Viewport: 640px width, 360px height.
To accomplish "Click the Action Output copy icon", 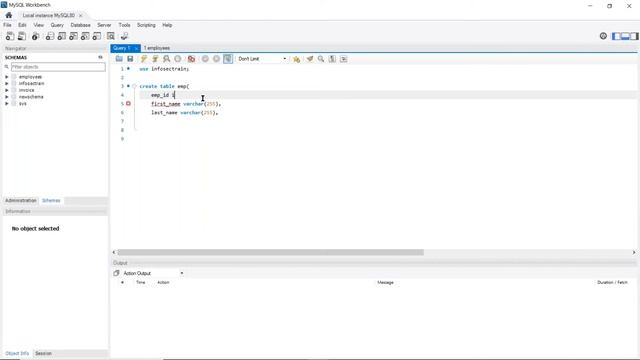I will pyautogui.click(x=116, y=273).
